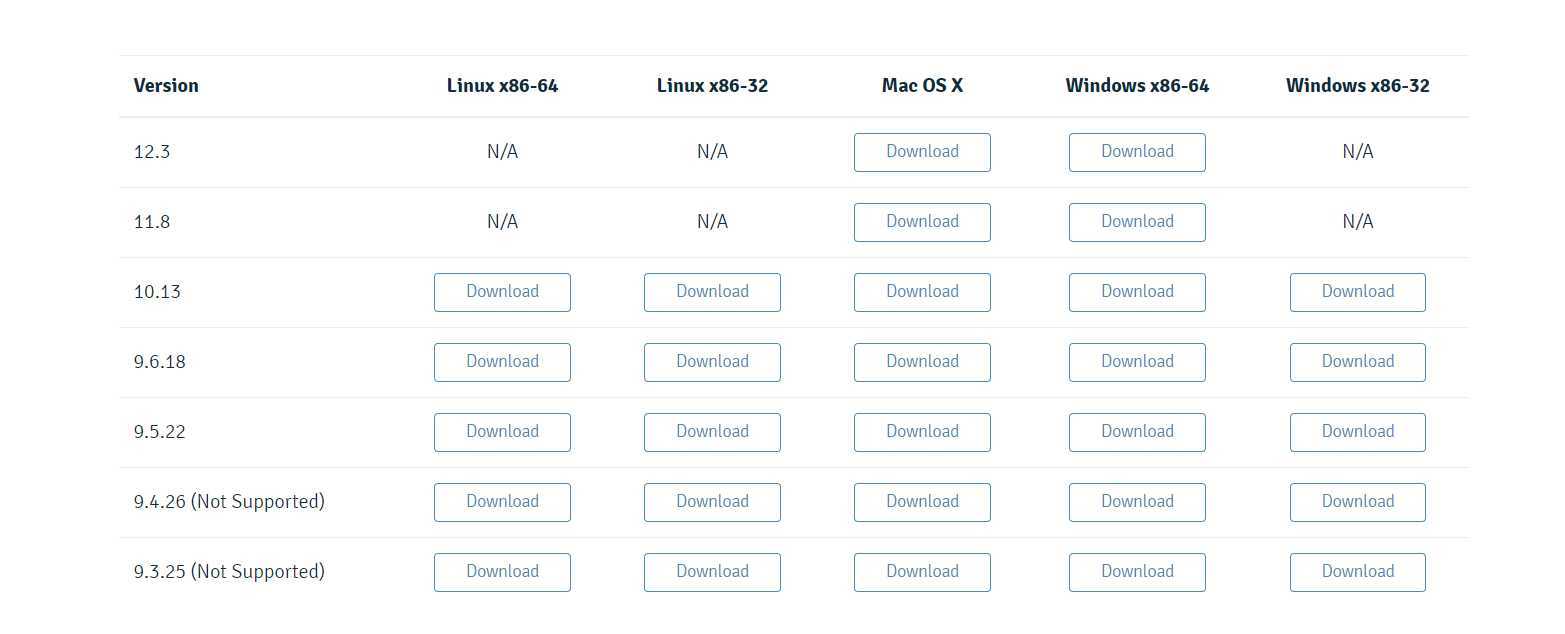The width and height of the screenshot is (1565, 634).
Task: Download version 11.8 for Mac OS X
Action: click(922, 222)
